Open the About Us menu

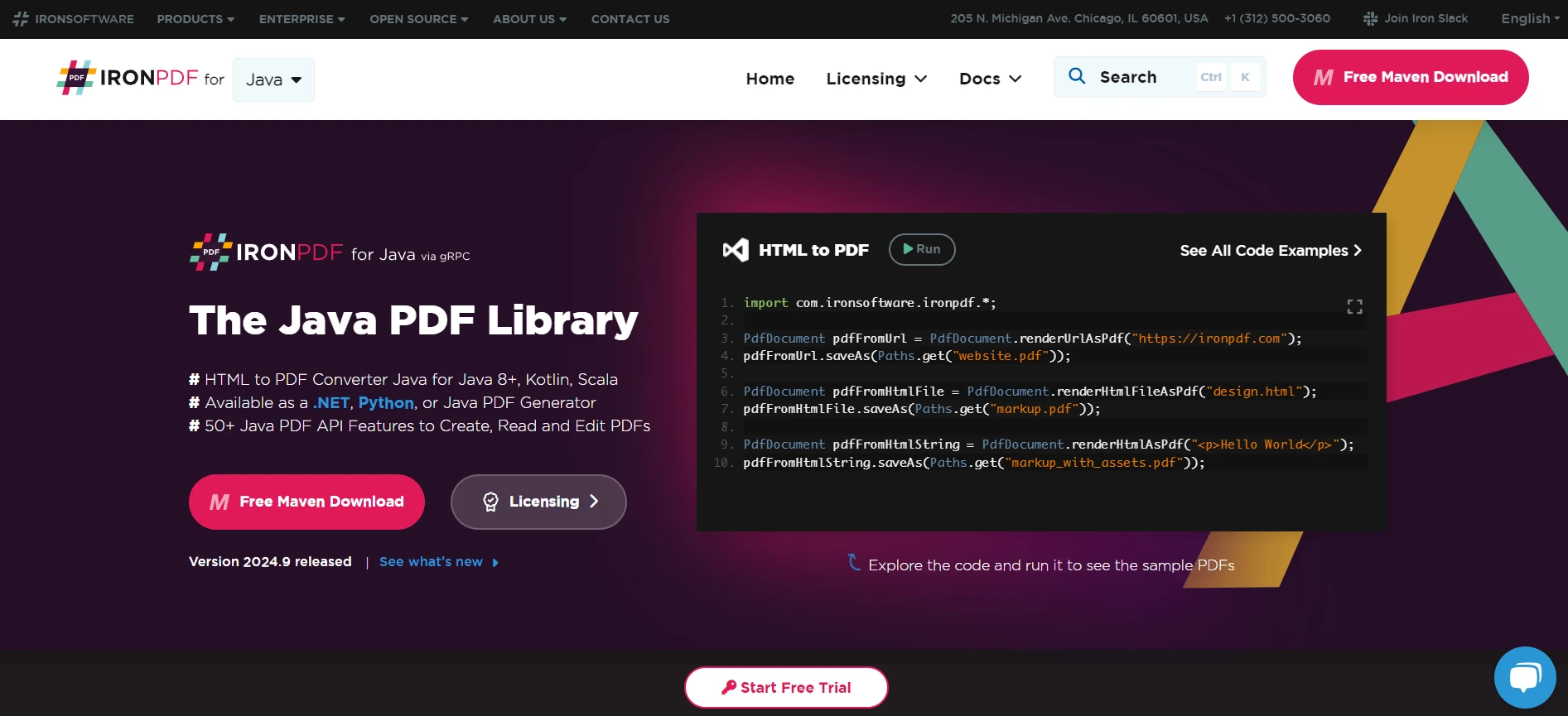(x=529, y=19)
